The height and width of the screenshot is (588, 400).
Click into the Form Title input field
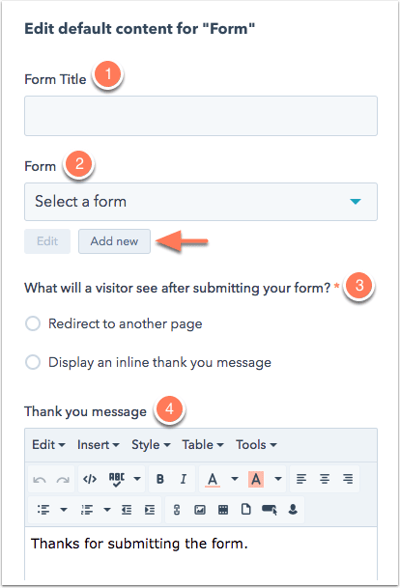(x=201, y=116)
